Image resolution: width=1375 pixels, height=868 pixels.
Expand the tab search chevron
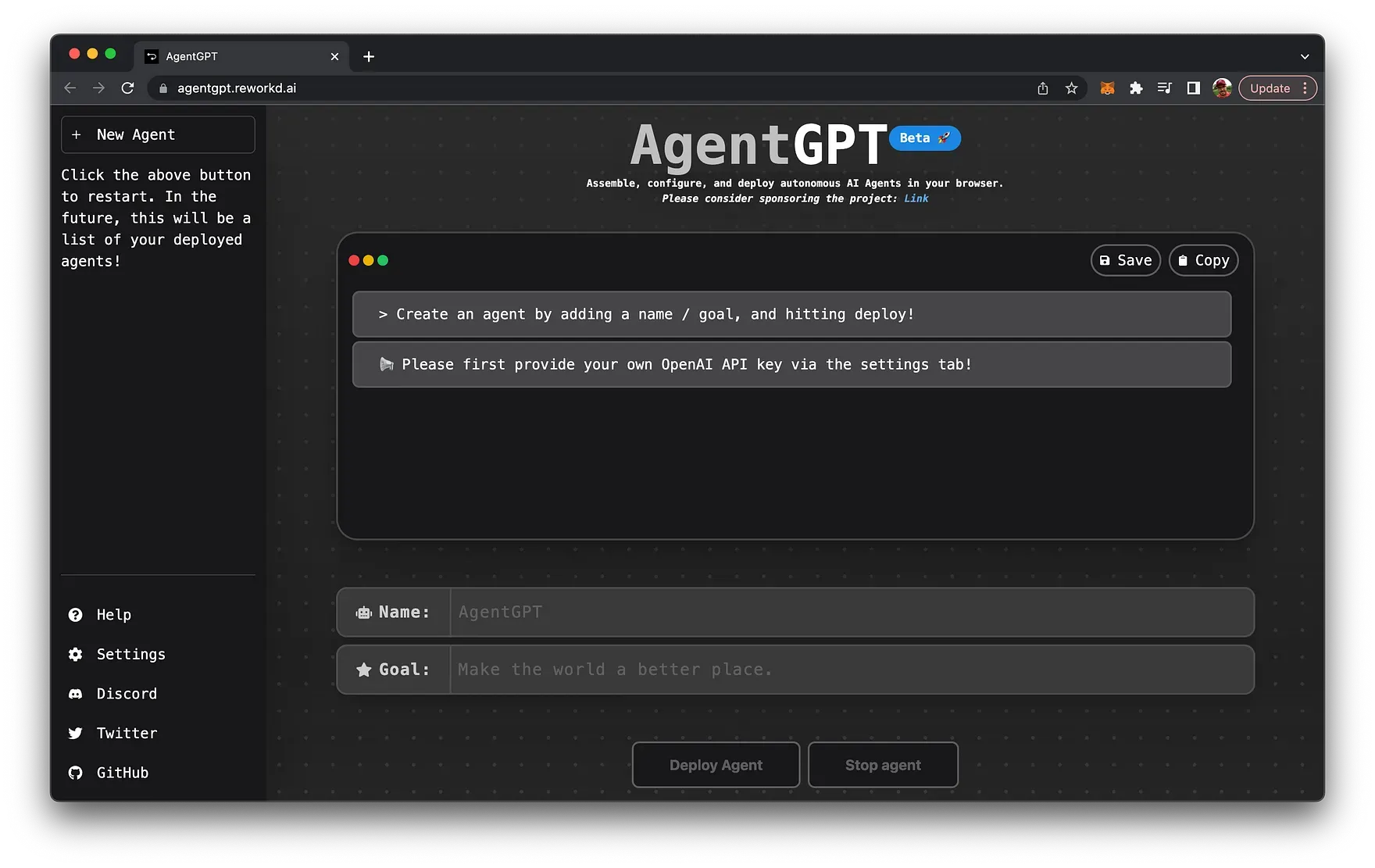(1305, 56)
